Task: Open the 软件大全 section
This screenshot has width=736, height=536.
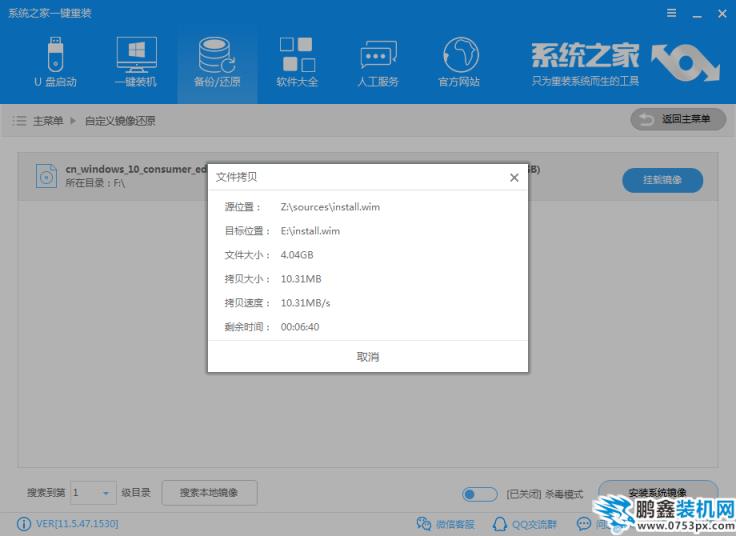Action: 297,62
